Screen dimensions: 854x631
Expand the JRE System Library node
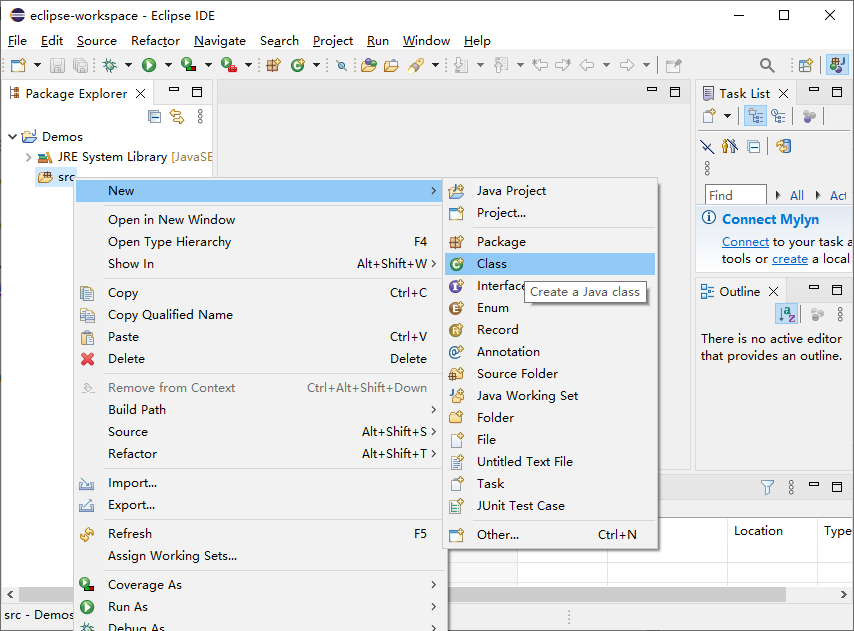pyautogui.click(x=28, y=157)
